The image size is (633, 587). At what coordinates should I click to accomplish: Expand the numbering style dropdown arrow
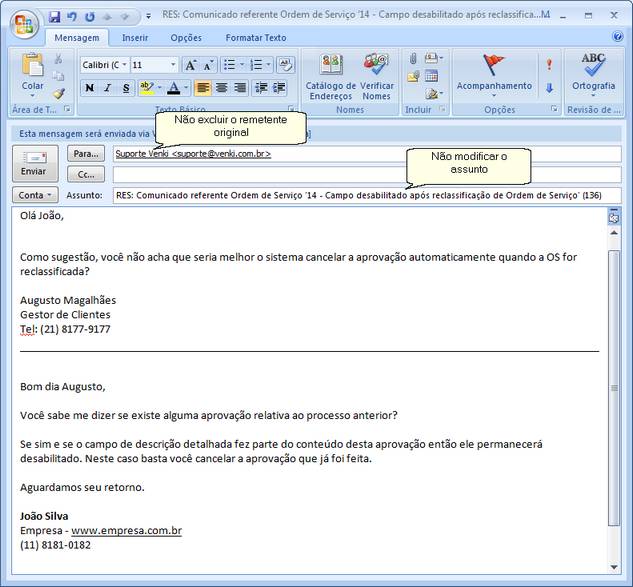click(268, 65)
